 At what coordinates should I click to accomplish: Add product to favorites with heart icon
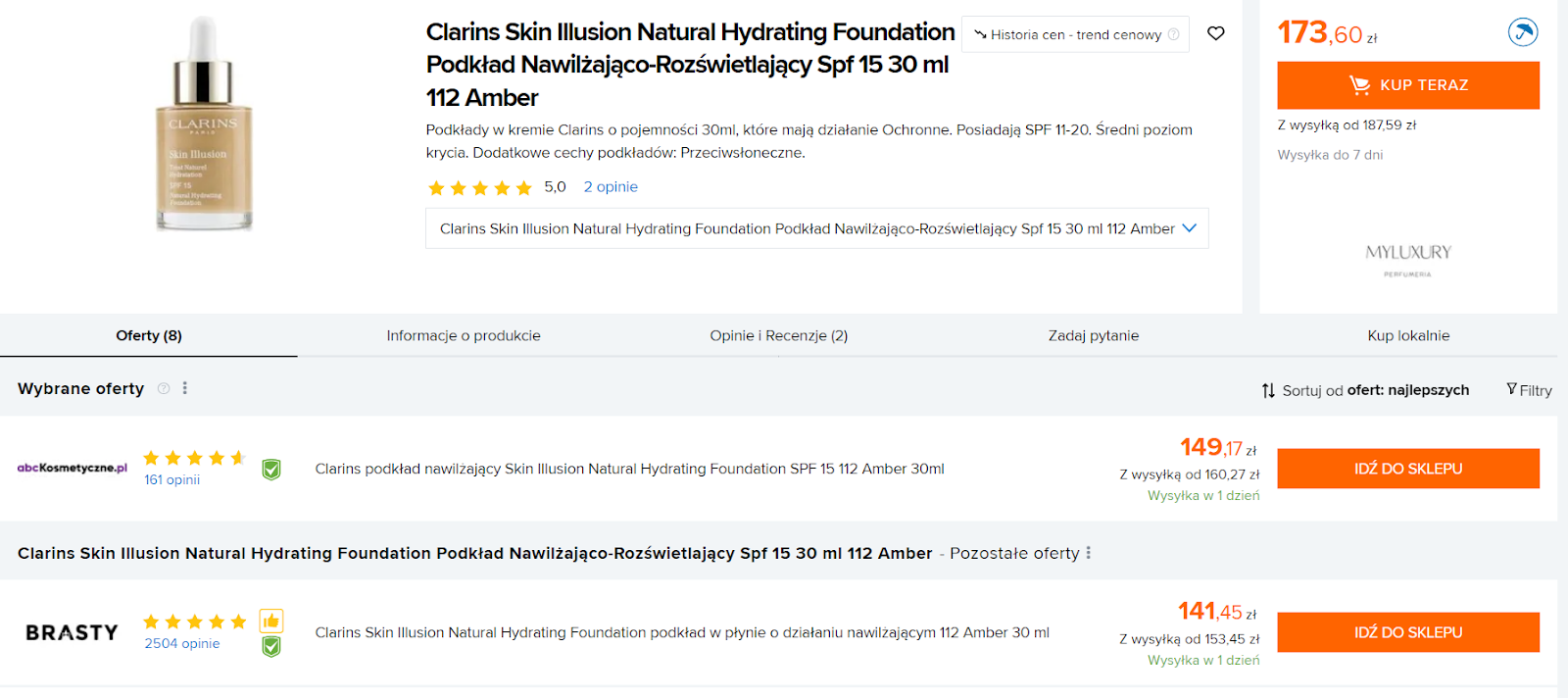(1215, 33)
